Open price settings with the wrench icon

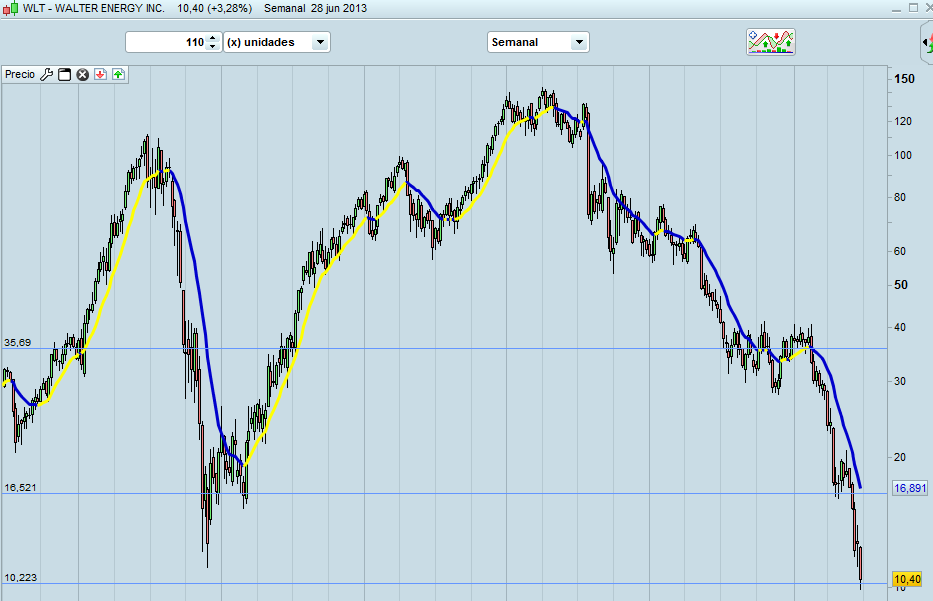[x=46, y=74]
